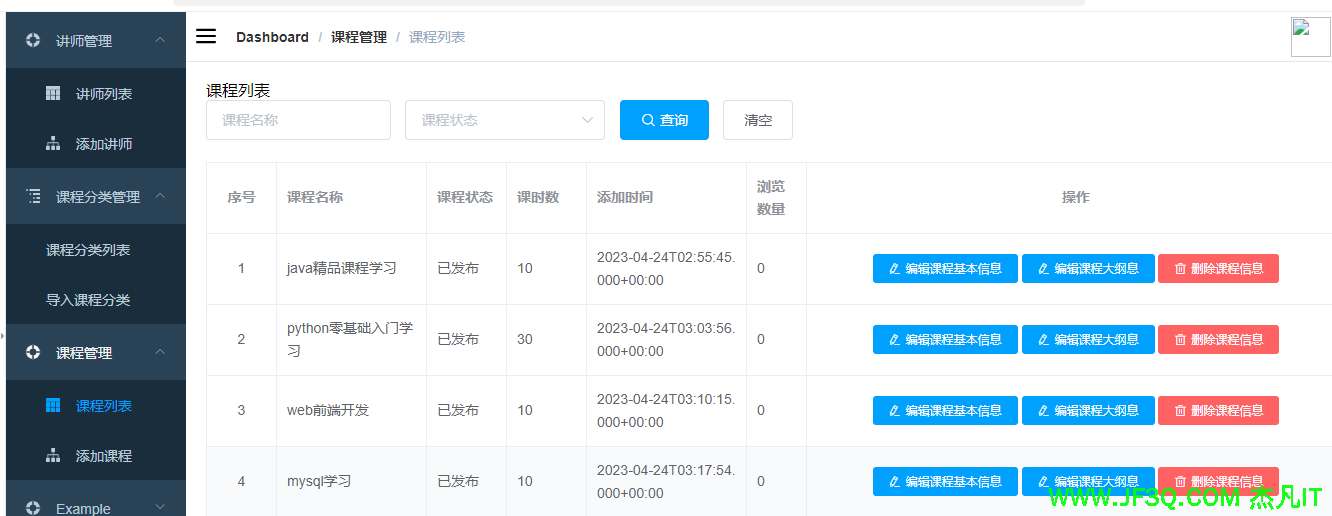Click the tree icon beside 添加课程
This screenshot has height=516, width=1332.
53,456
